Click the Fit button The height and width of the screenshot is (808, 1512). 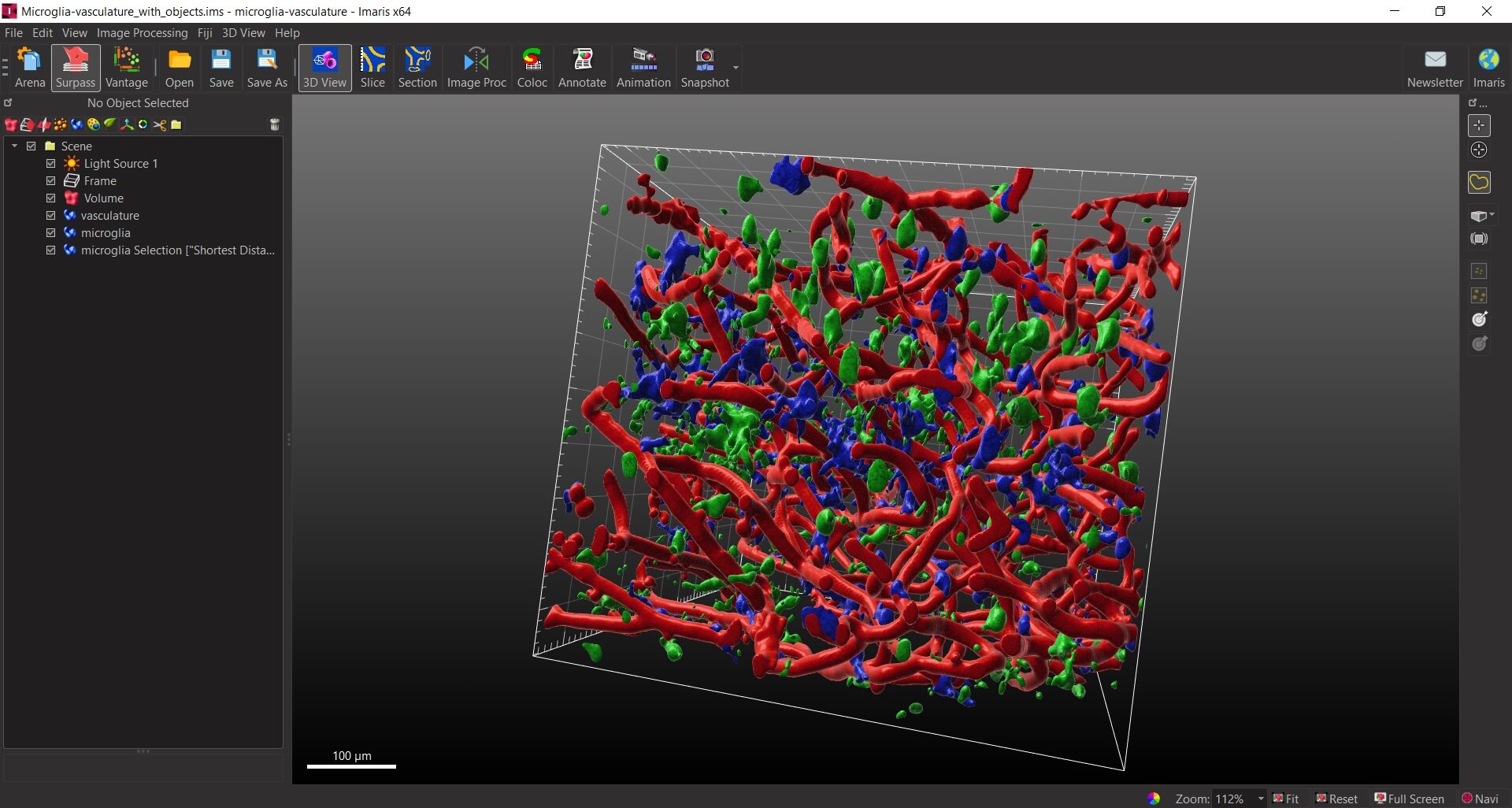pos(1286,799)
